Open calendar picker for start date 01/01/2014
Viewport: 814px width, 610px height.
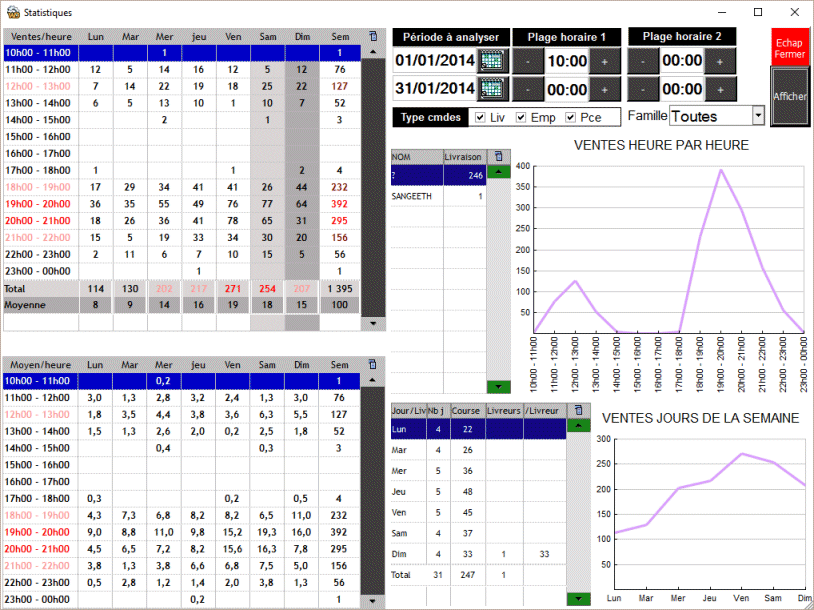click(492, 60)
